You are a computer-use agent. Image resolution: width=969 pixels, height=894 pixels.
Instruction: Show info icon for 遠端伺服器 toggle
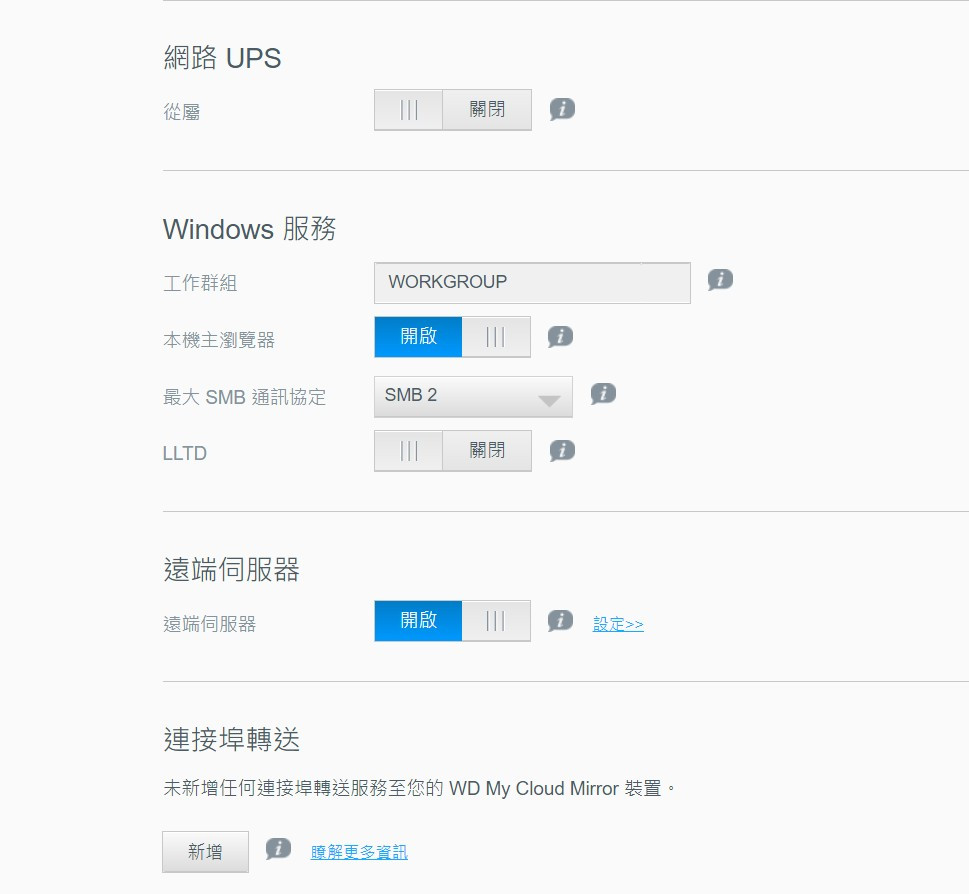tap(560, 621)
